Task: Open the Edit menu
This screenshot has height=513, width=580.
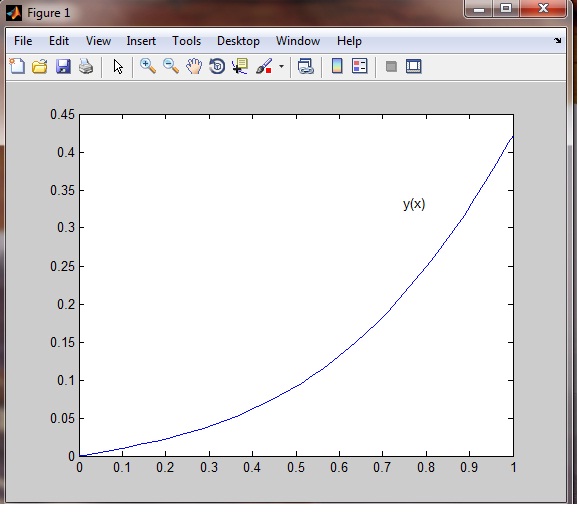Action: (x=59, y=41)
